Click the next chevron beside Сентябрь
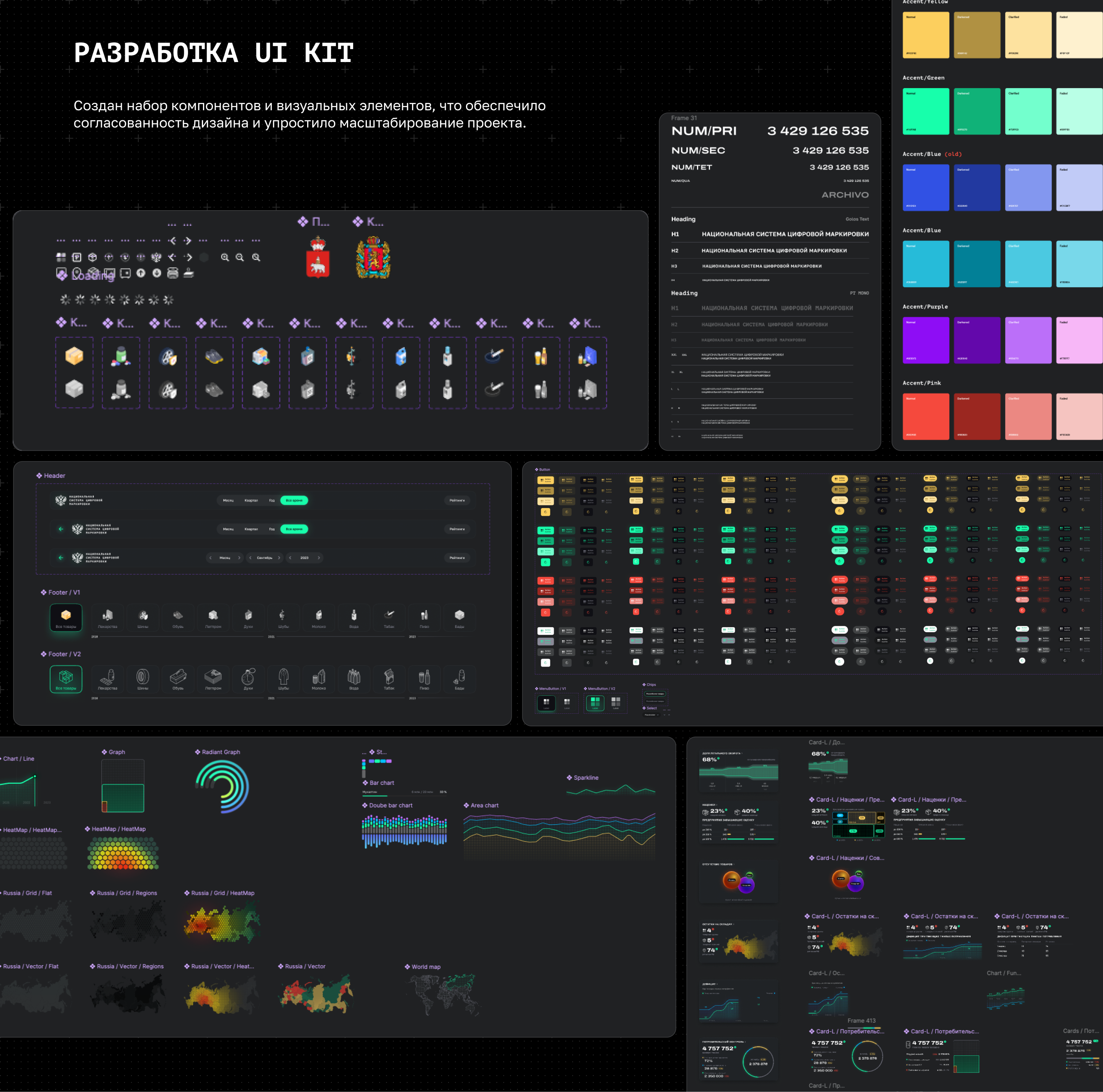 pos(280,558)
